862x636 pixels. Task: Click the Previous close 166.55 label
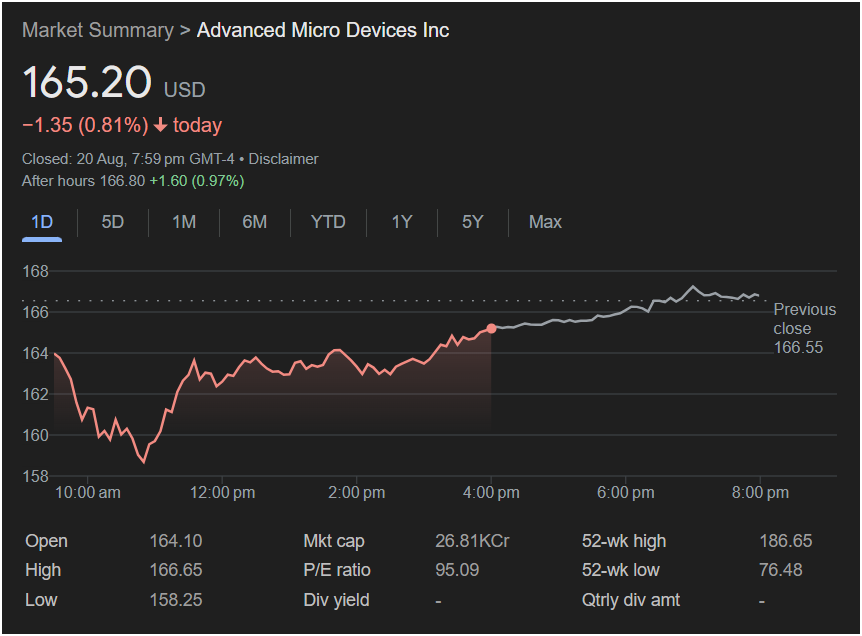click(x=804, y=328)
